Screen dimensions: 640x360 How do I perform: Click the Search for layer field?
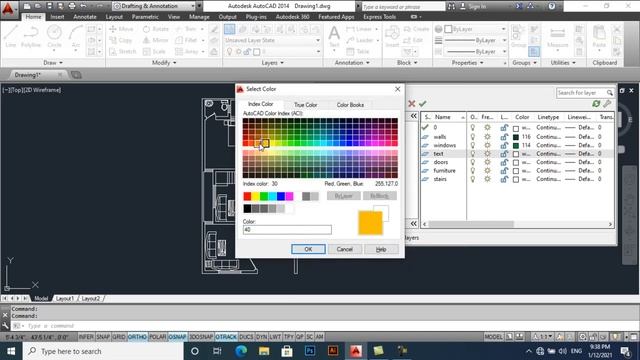[584, 93]
